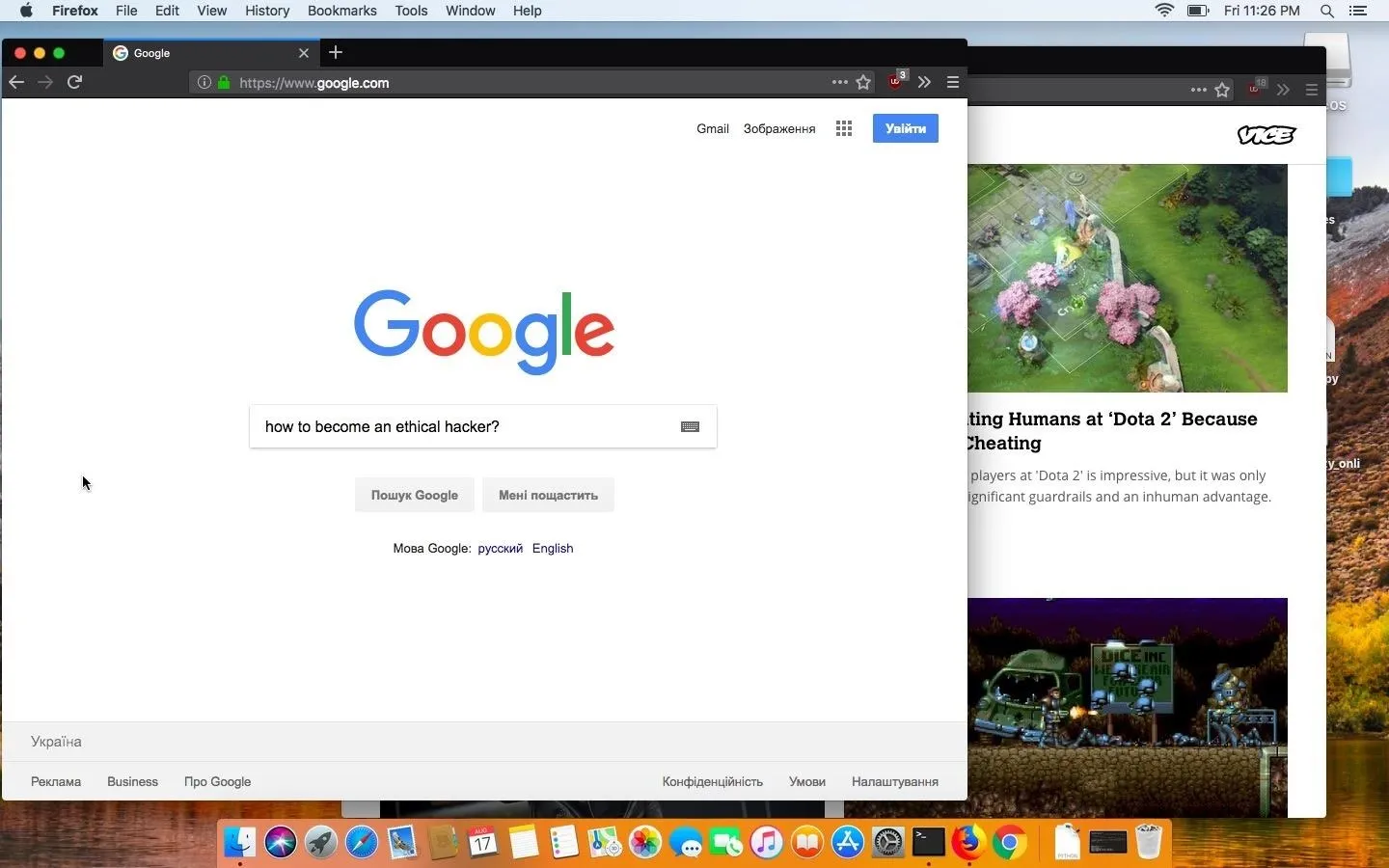Show more toolbar tools in Google window
The image size is (1389, 868).
pos(925,82)
